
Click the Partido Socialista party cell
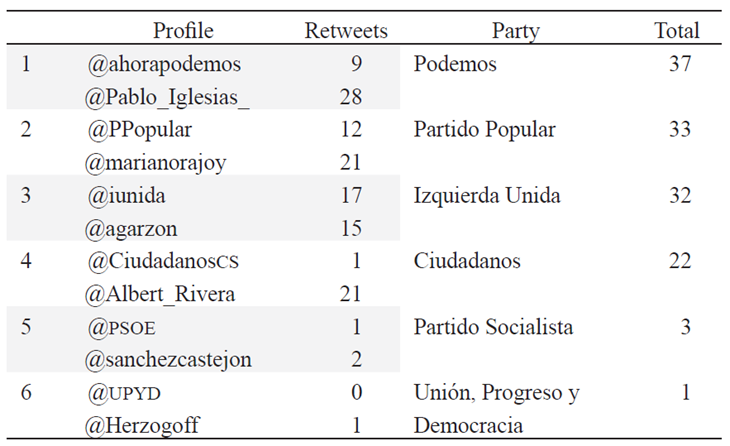(x=493, y=328)
